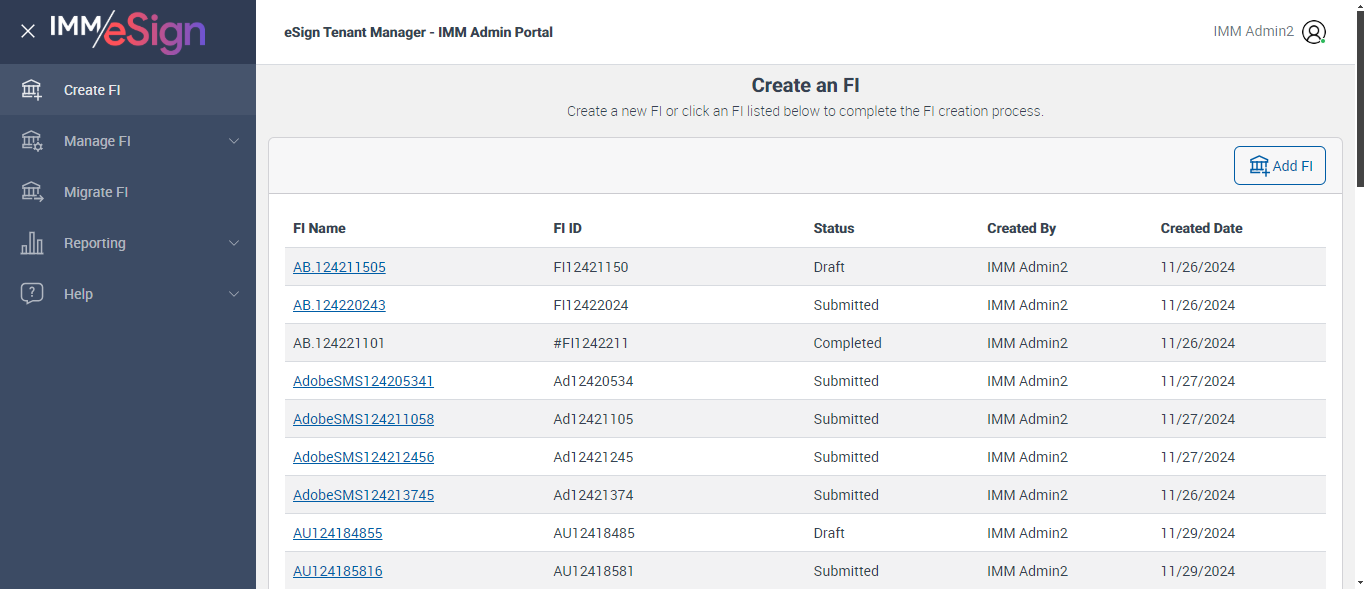Click Draft status in the AU124184855 row
This screenshot has height=589, width=1366.
829,533
